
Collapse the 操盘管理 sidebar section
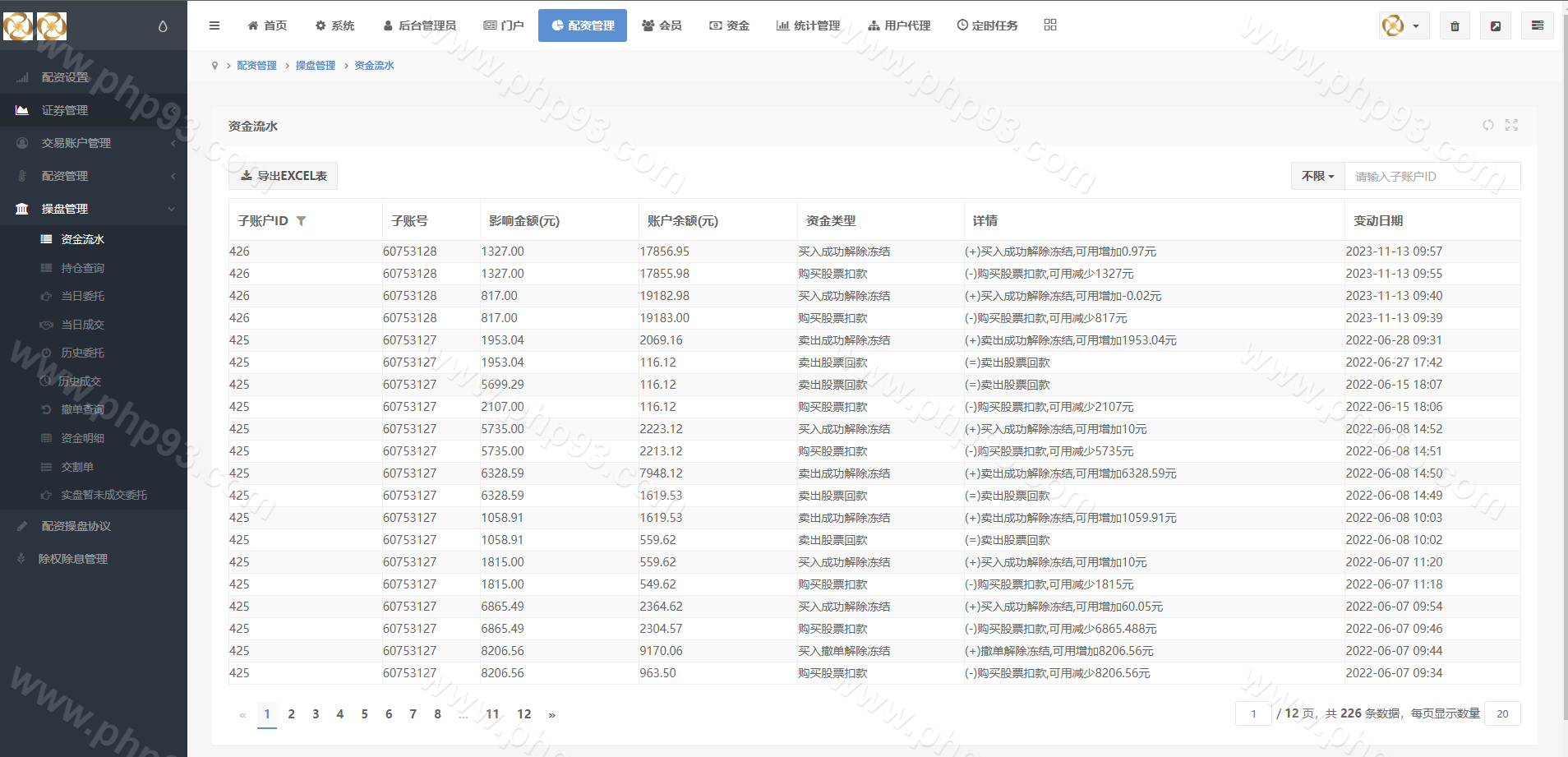click(x=93, y=209)
